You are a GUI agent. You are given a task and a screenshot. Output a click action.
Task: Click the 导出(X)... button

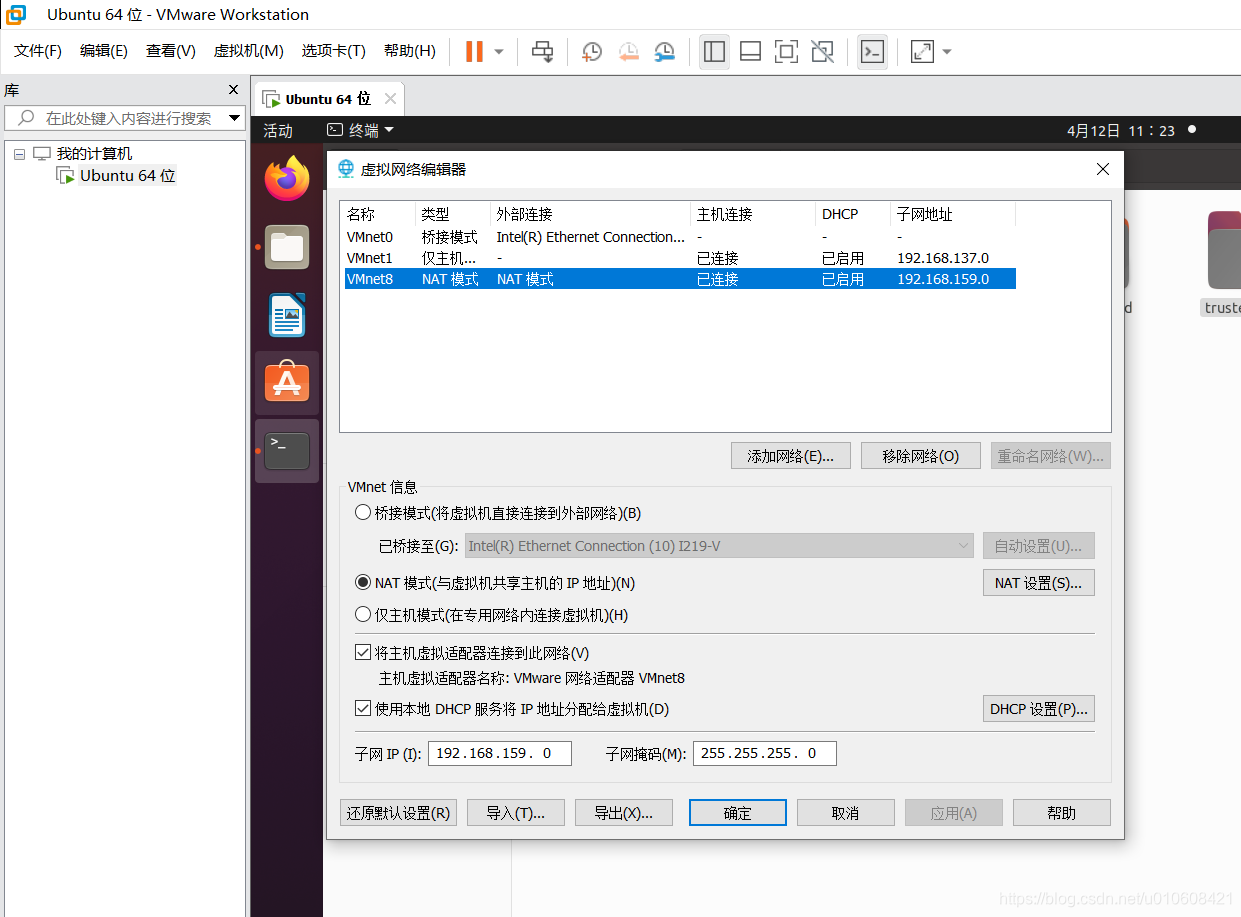pyautogui.click(x=623, y=813)
